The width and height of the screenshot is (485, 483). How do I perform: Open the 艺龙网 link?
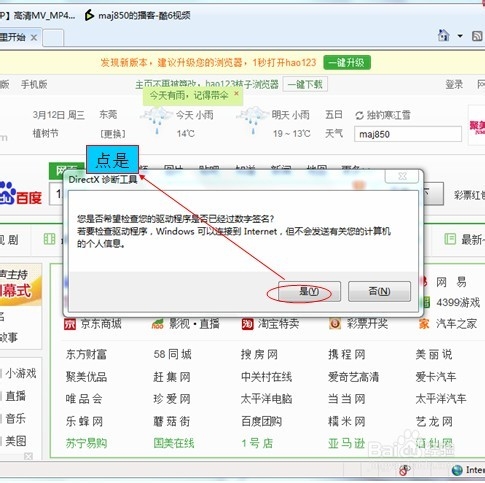(x=434, y=422)
